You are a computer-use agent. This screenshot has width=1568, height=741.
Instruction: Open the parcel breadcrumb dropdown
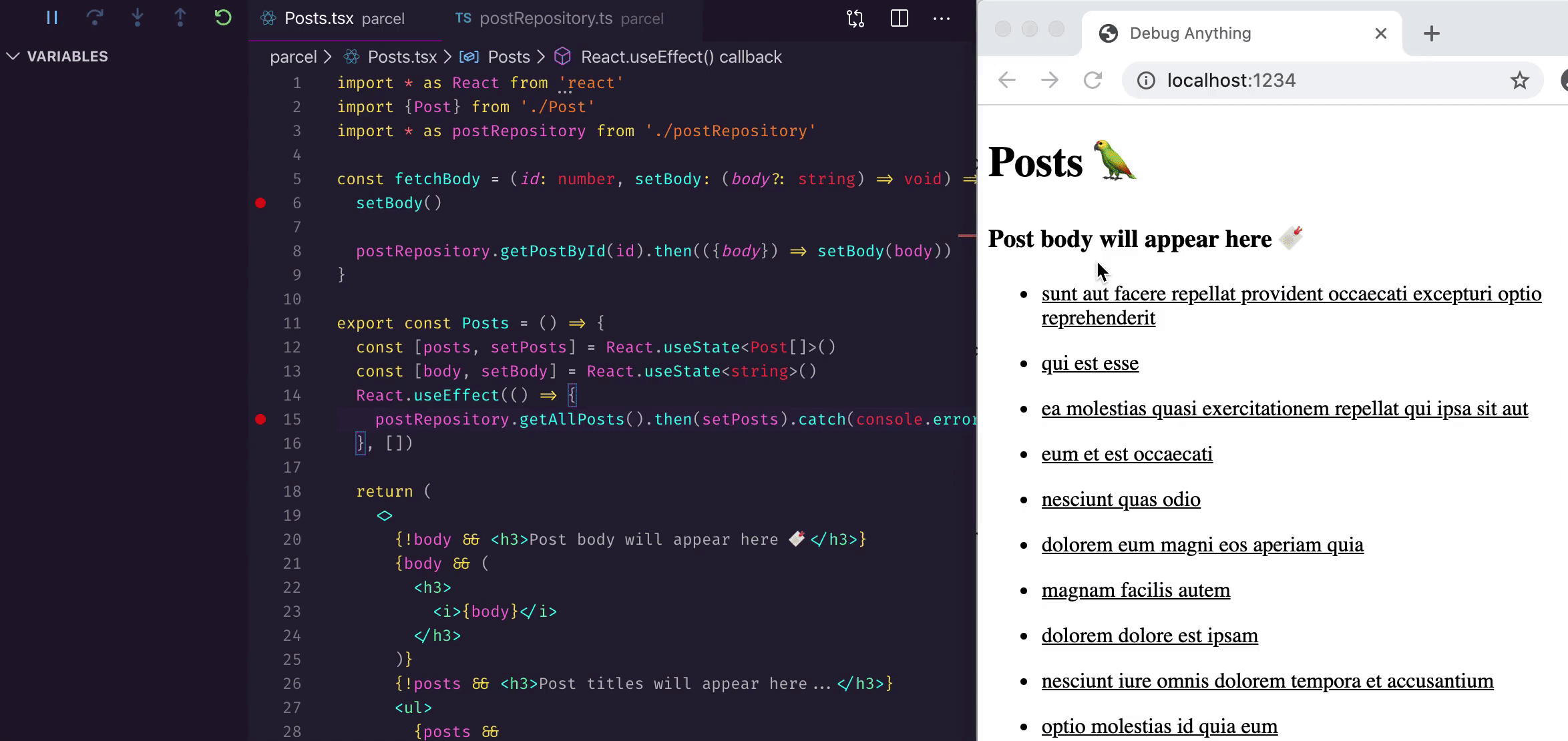pos(293,57)
